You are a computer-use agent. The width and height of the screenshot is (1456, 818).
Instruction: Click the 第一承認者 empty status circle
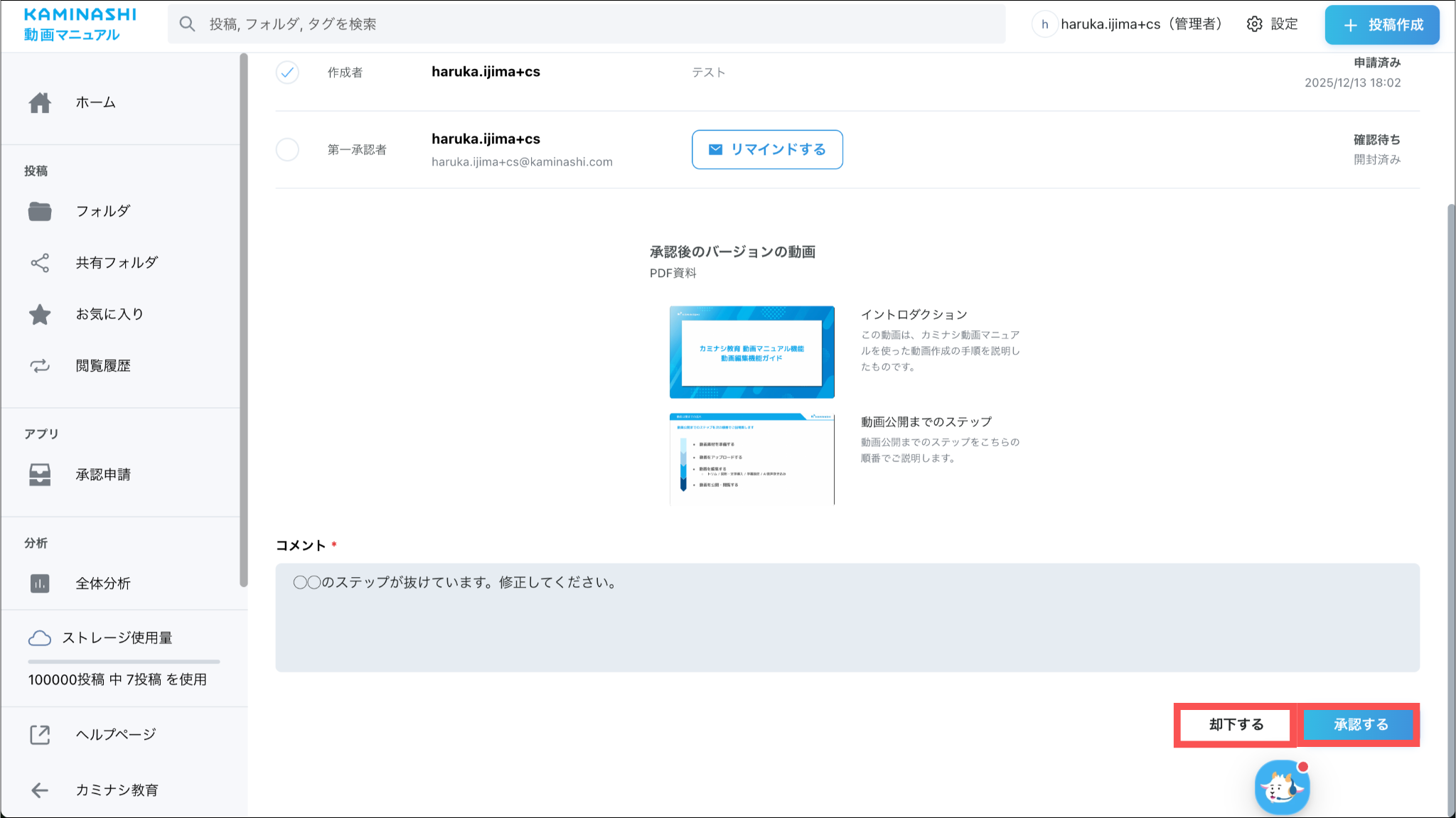coord(287,150)
